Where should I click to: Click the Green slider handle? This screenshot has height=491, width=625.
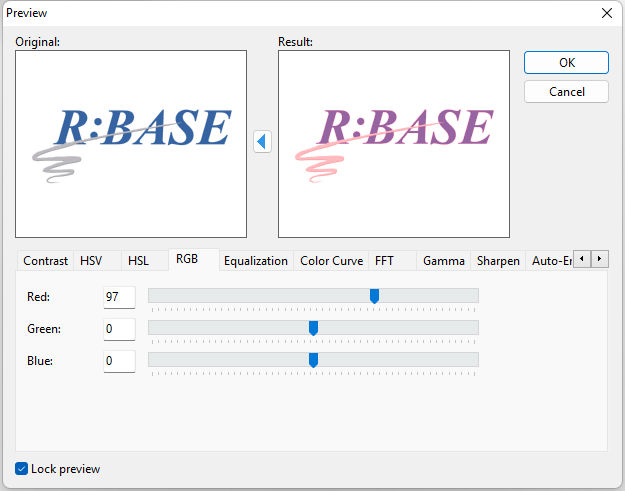coord(313,328)
